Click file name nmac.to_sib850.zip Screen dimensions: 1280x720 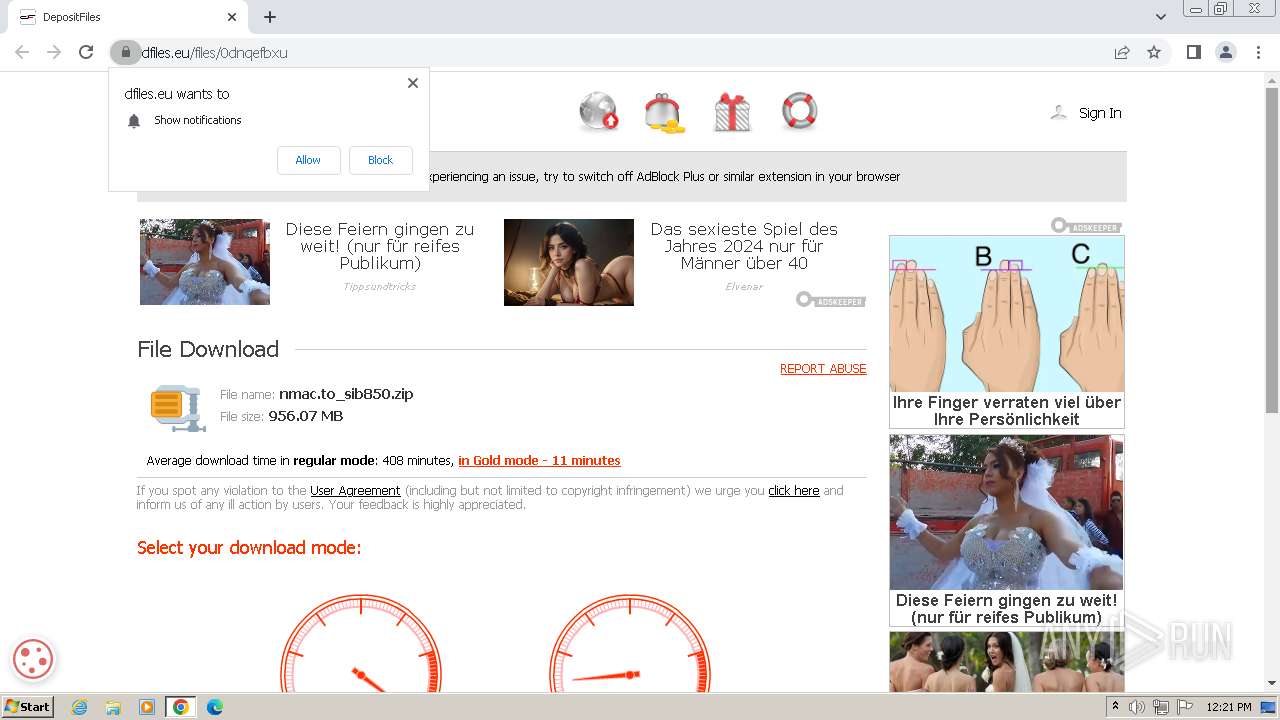[346, 394]
